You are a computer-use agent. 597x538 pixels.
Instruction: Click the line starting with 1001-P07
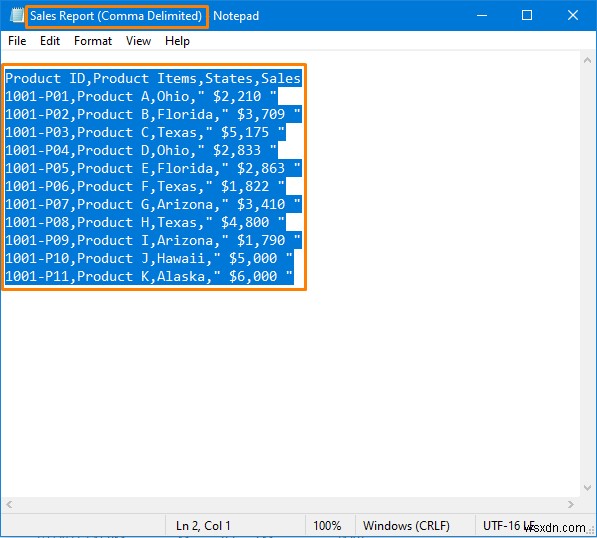[153, 204]
